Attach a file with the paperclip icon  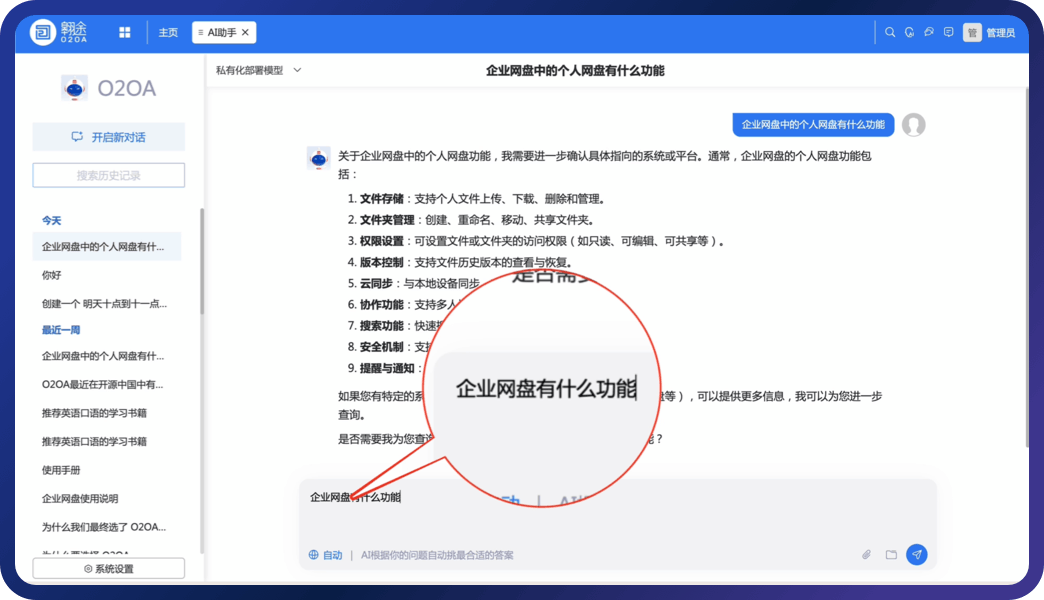866,554
